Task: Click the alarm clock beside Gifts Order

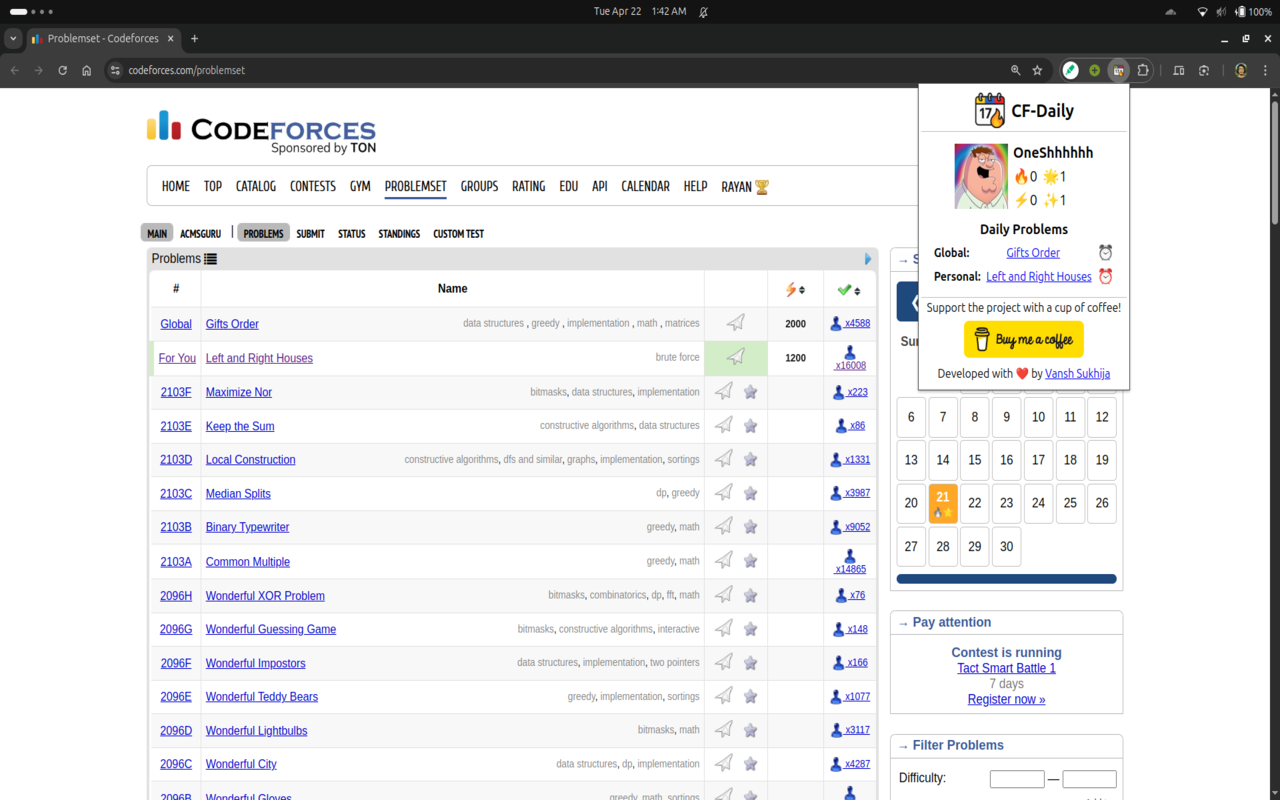Action: pyautogui.click(x=1105, y=253)
